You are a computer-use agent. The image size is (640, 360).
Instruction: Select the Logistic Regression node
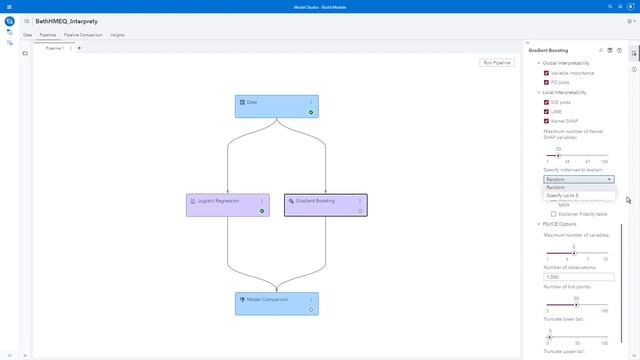pos(228,205)
